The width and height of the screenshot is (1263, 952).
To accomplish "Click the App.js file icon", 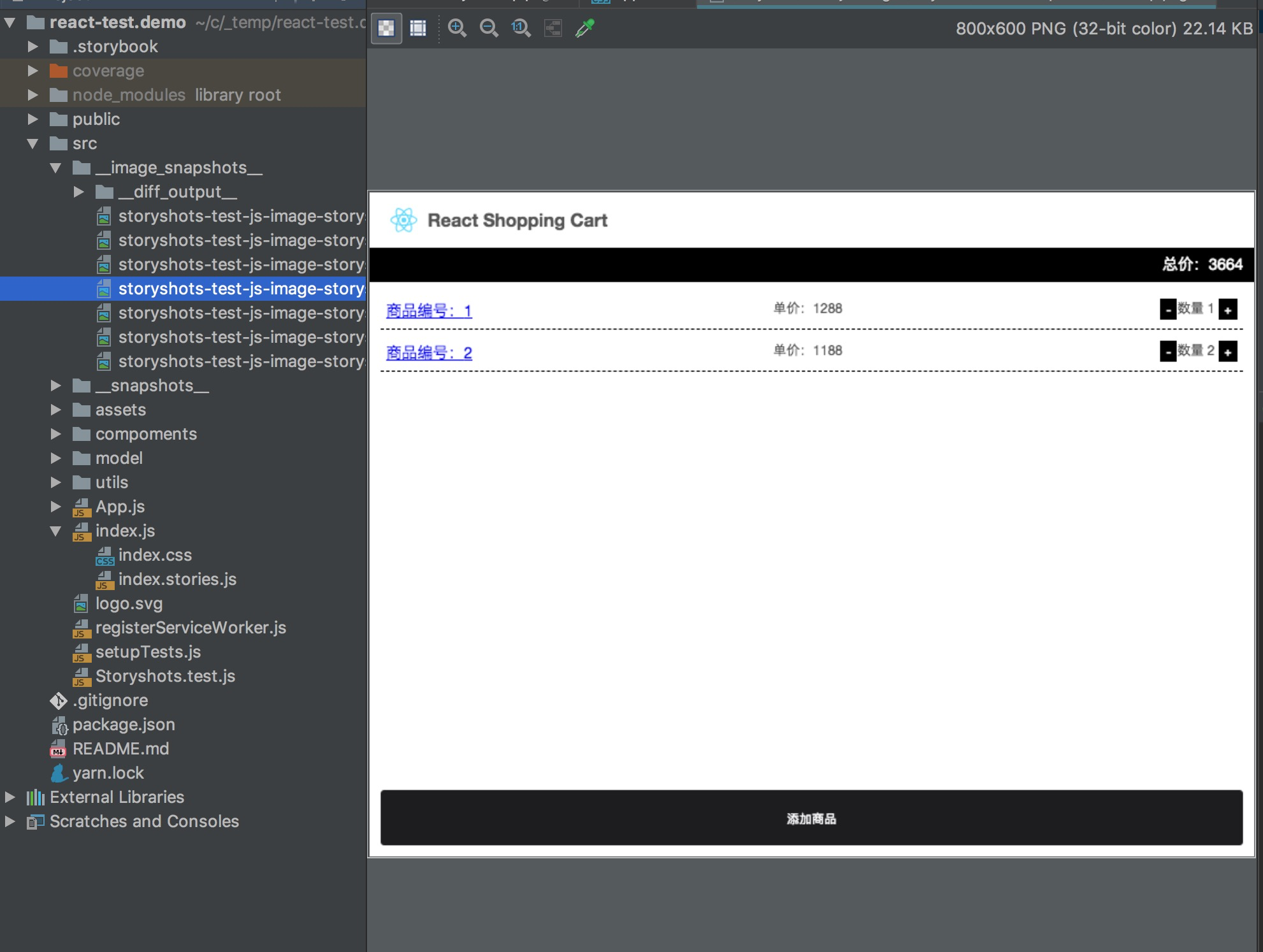I will (x=82, y=507).
